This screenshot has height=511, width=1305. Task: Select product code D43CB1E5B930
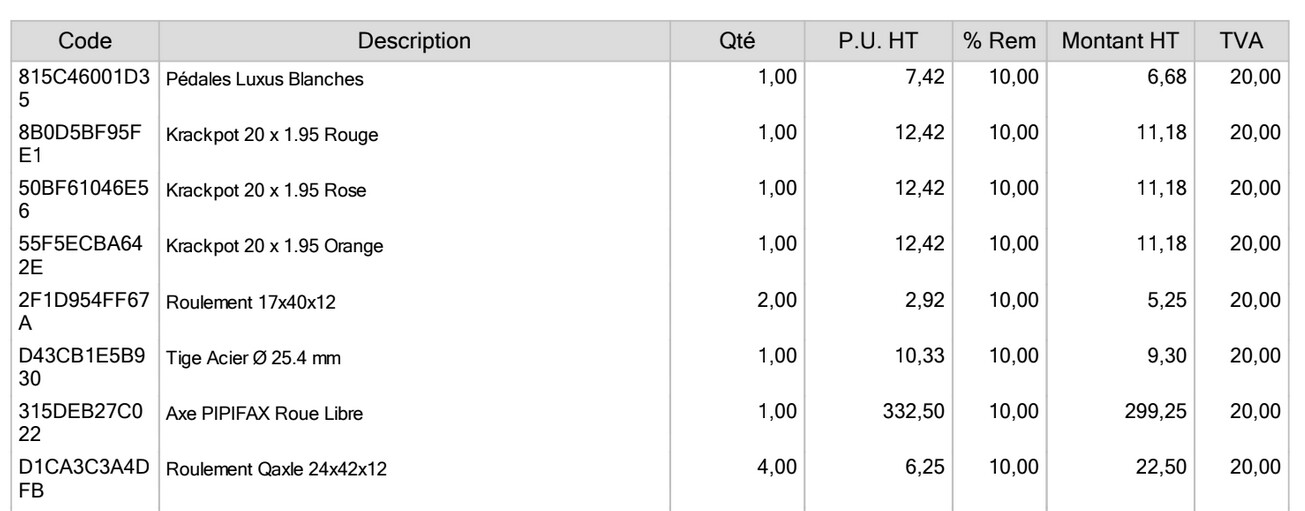point(85,354)
